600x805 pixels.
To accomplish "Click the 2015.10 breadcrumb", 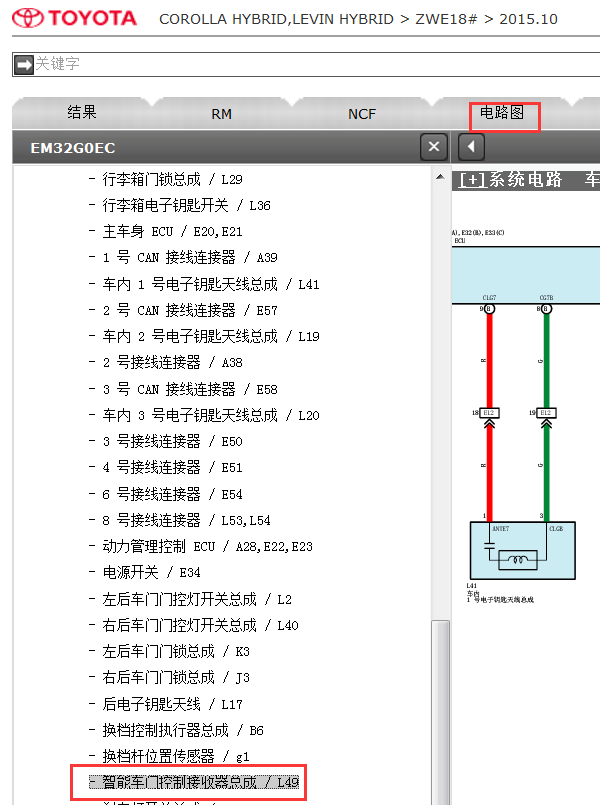I will pyautogui.click(x=528, y=19).
